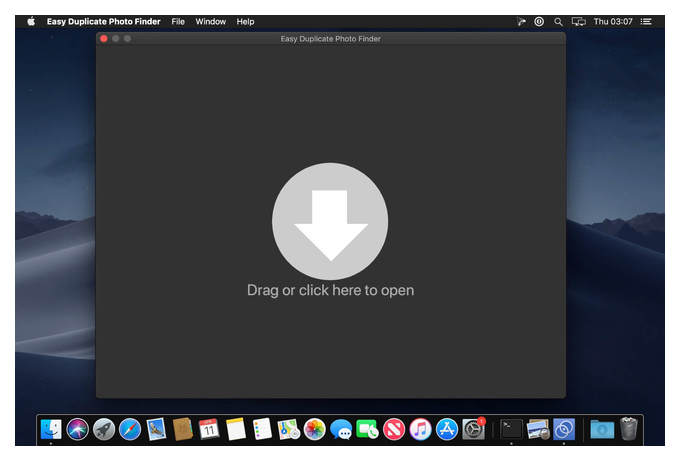Open the Help menu
Screen dimensions: 680x461
coord(245,22)
